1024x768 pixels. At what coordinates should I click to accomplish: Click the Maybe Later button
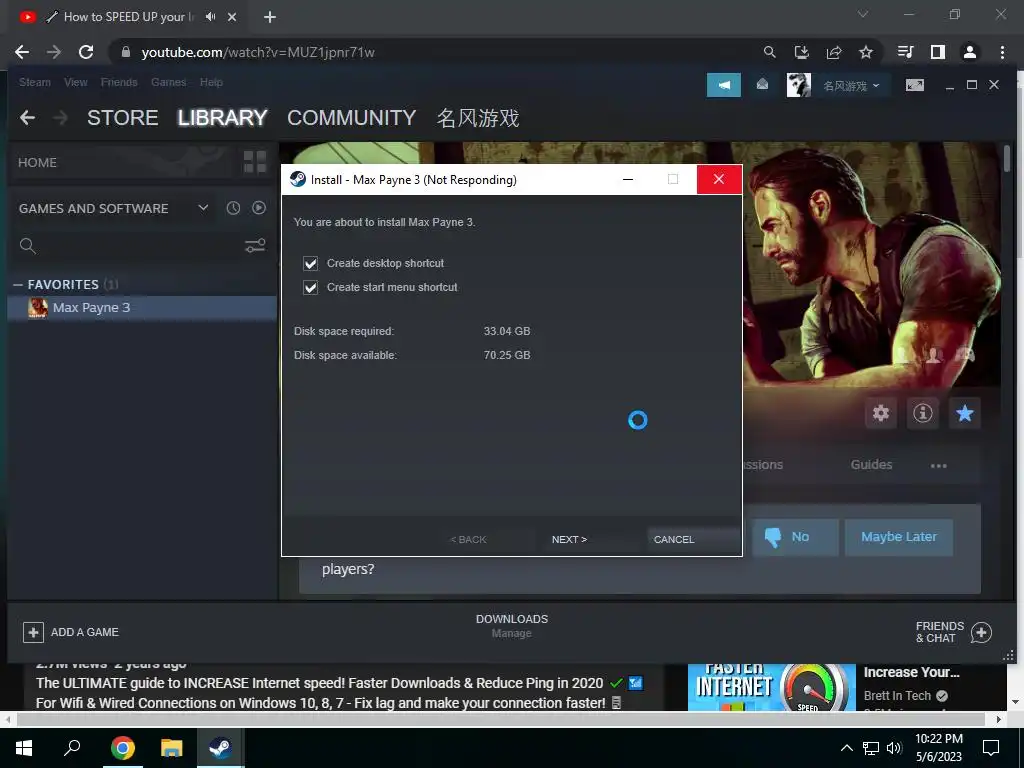(899, 537)
